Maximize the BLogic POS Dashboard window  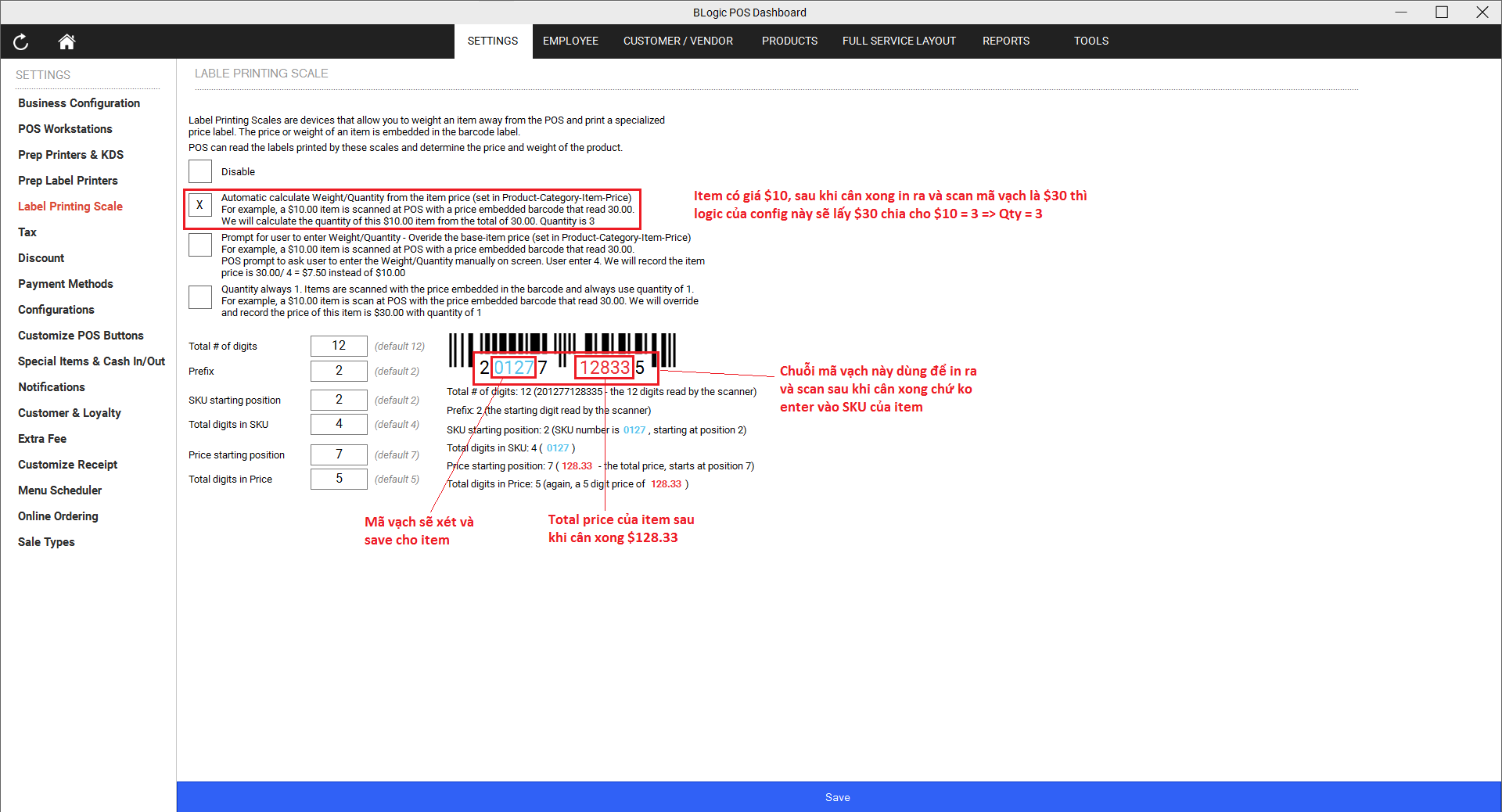click(1441, 12)
